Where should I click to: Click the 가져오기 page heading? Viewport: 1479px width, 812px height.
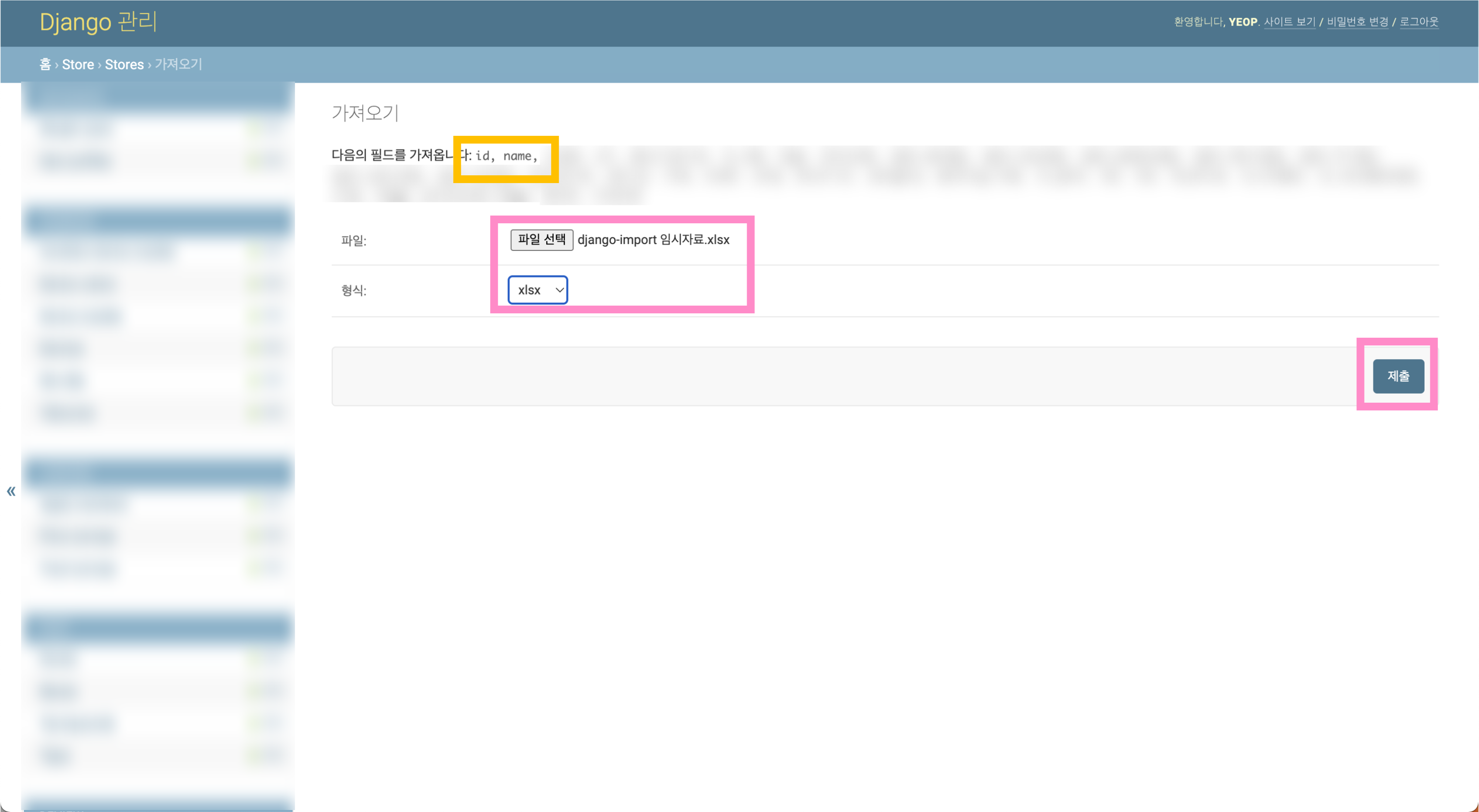click(364, 113)
